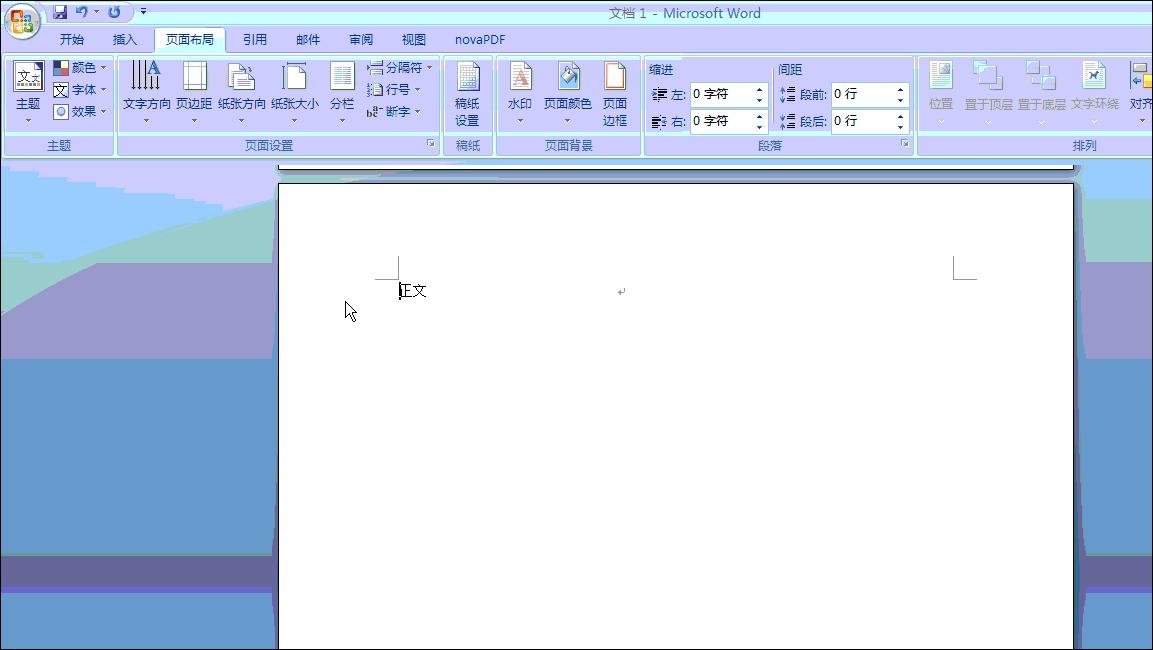Open the 分隔符 dropdown

[x=398, y=68]
